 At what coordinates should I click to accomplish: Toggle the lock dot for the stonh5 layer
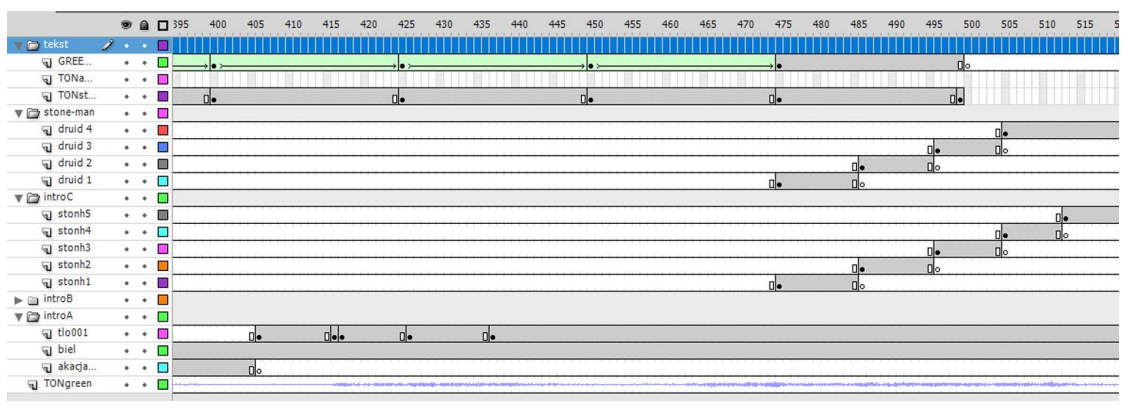[x=144, y=215]
